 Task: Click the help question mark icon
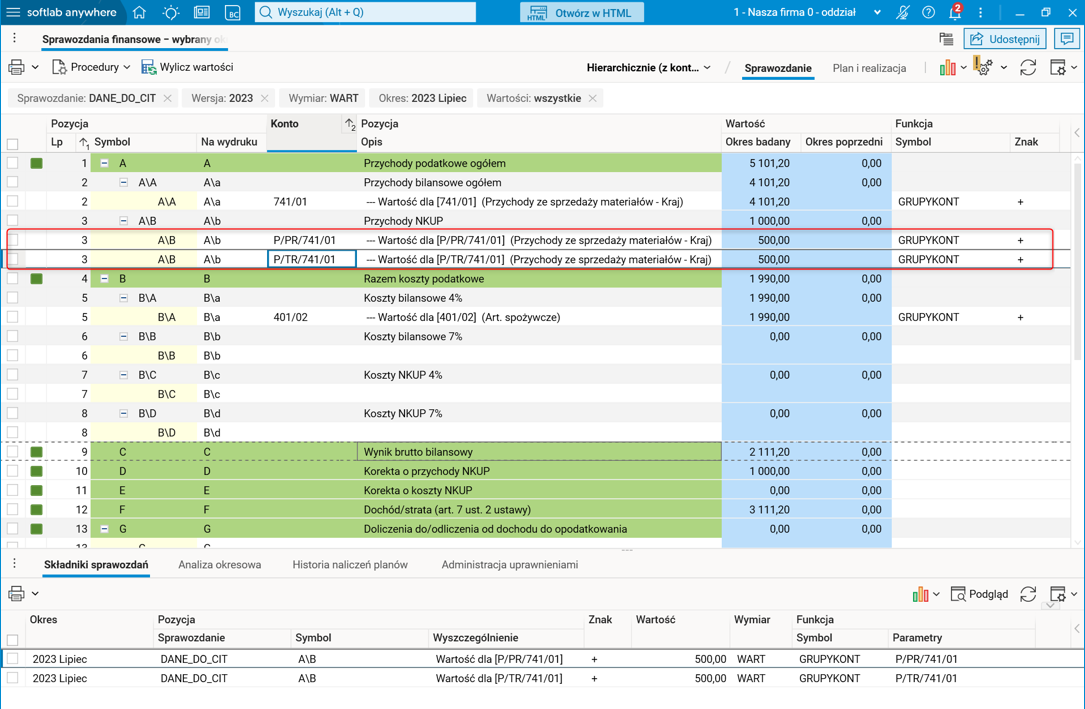(x=926, y=13)
